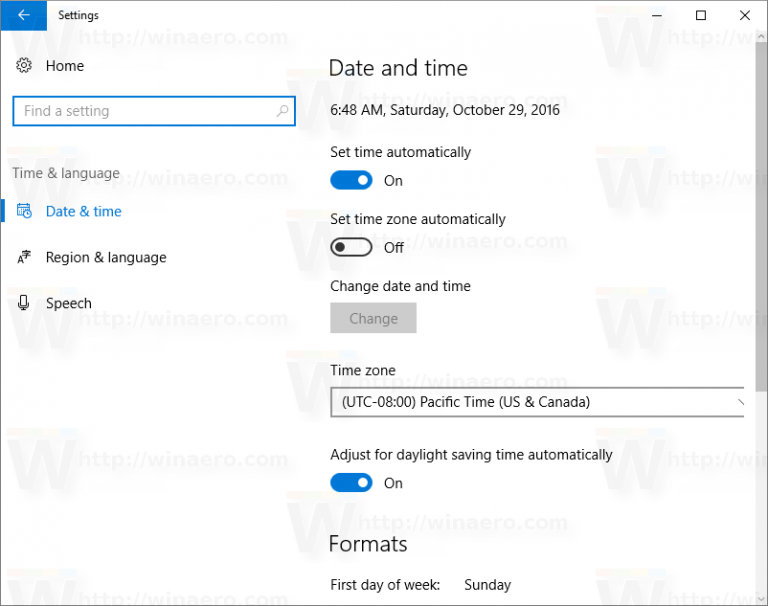Viewport: 768px width, 606px height.
Task: Turn off Set time automatically toggle
Action: point(351,180)
